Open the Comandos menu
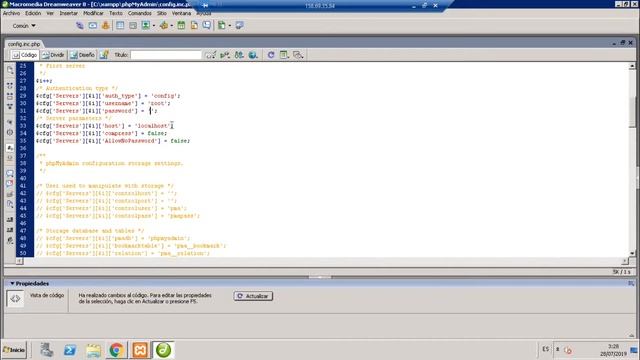This screenshot has width=640, height=360. click(140, 13)
